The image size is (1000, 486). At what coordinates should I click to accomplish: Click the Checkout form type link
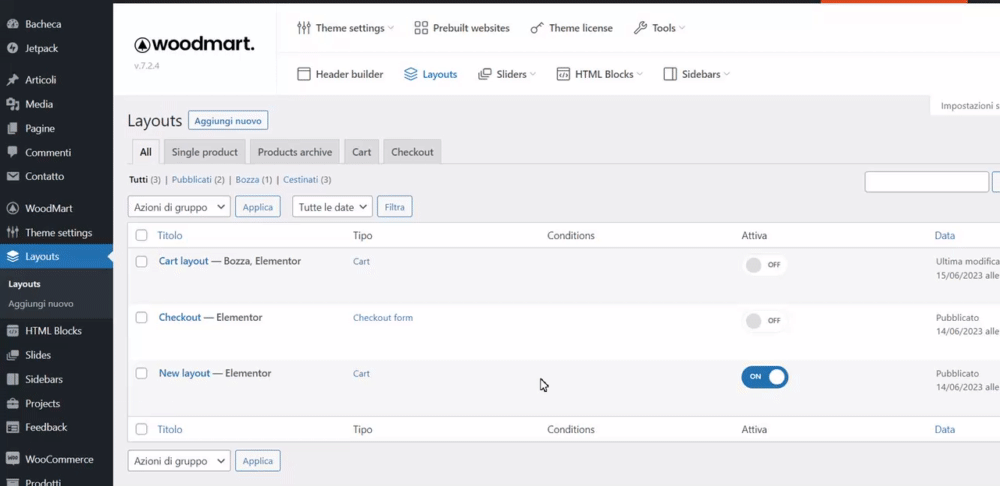coord(383,318)
